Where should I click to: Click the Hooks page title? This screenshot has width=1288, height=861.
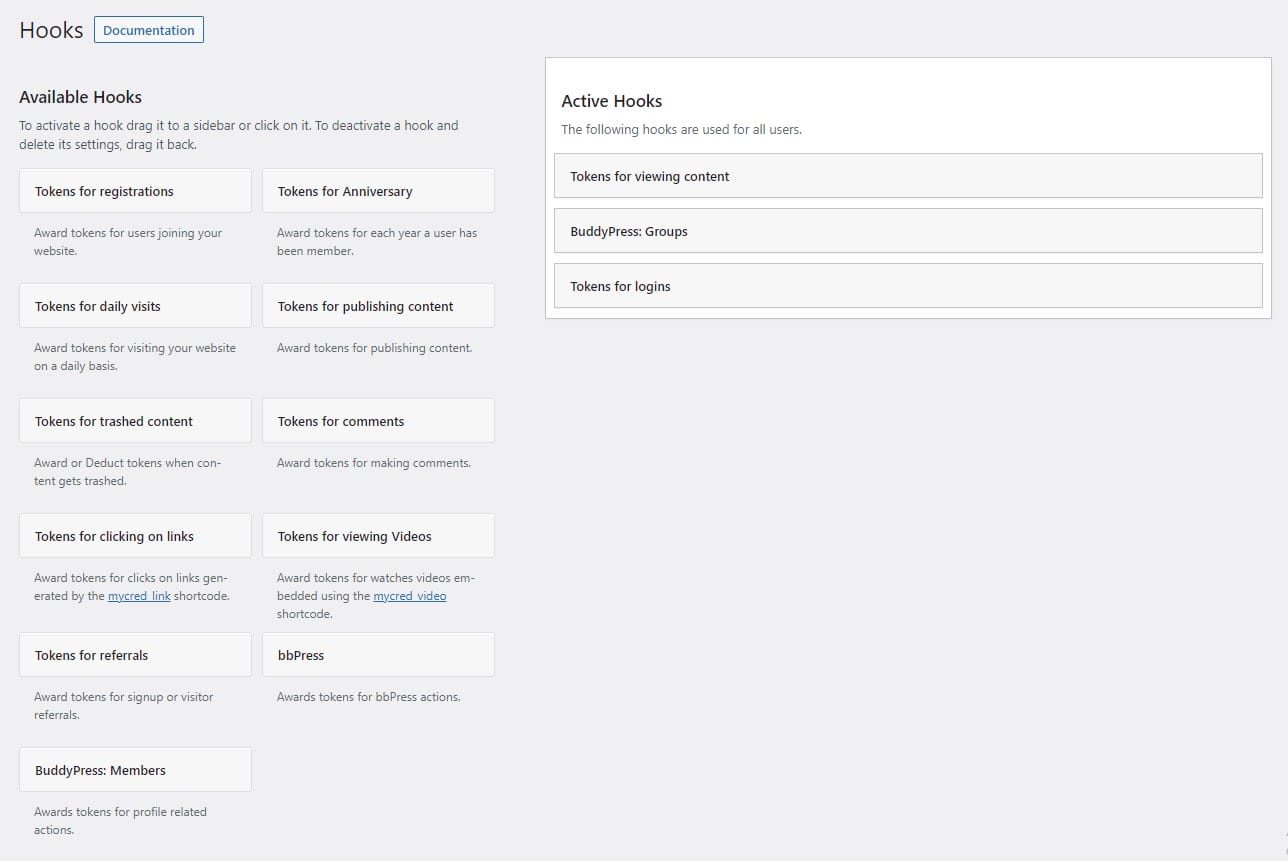tap(51, 30)
